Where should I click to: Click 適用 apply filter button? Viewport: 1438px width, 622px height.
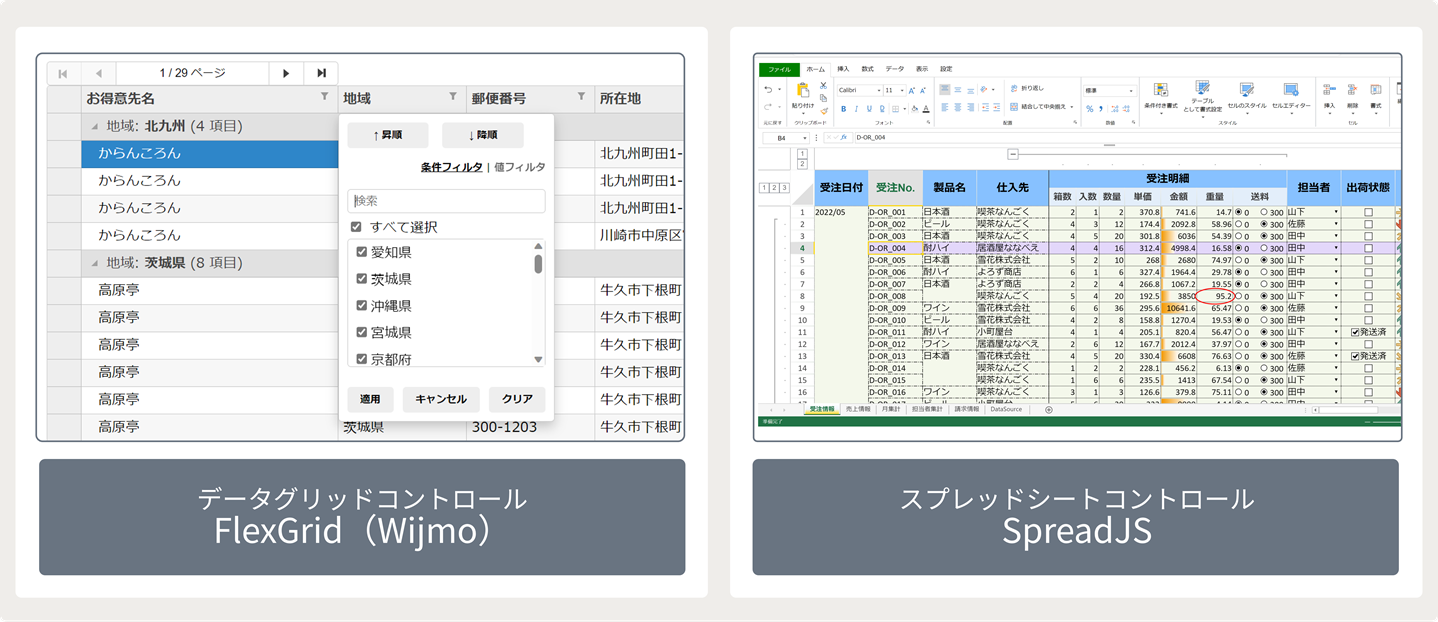[370, 399]
